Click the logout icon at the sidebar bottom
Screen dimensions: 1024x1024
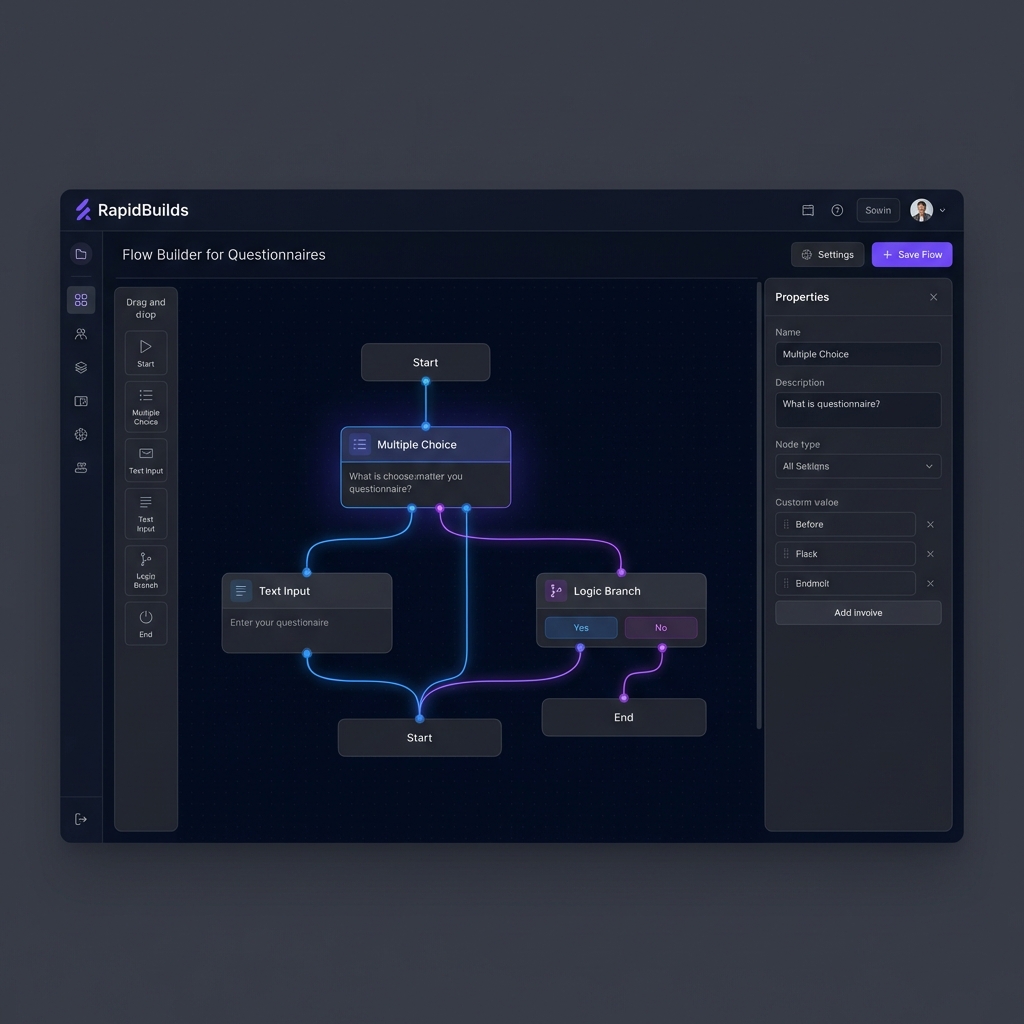coord(81,818)
